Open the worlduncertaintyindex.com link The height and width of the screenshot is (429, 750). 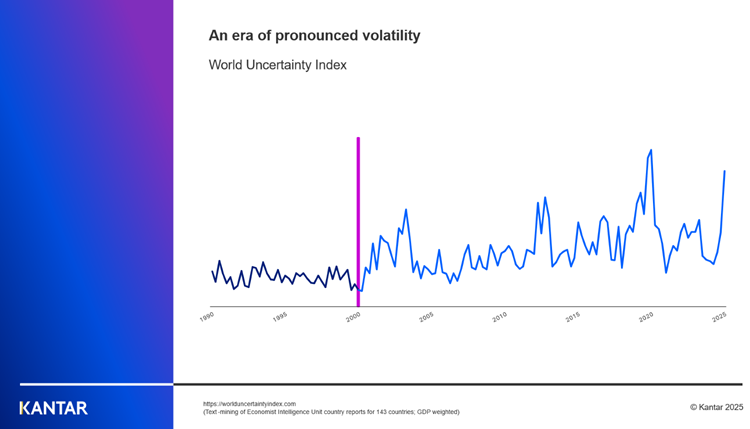249,403
